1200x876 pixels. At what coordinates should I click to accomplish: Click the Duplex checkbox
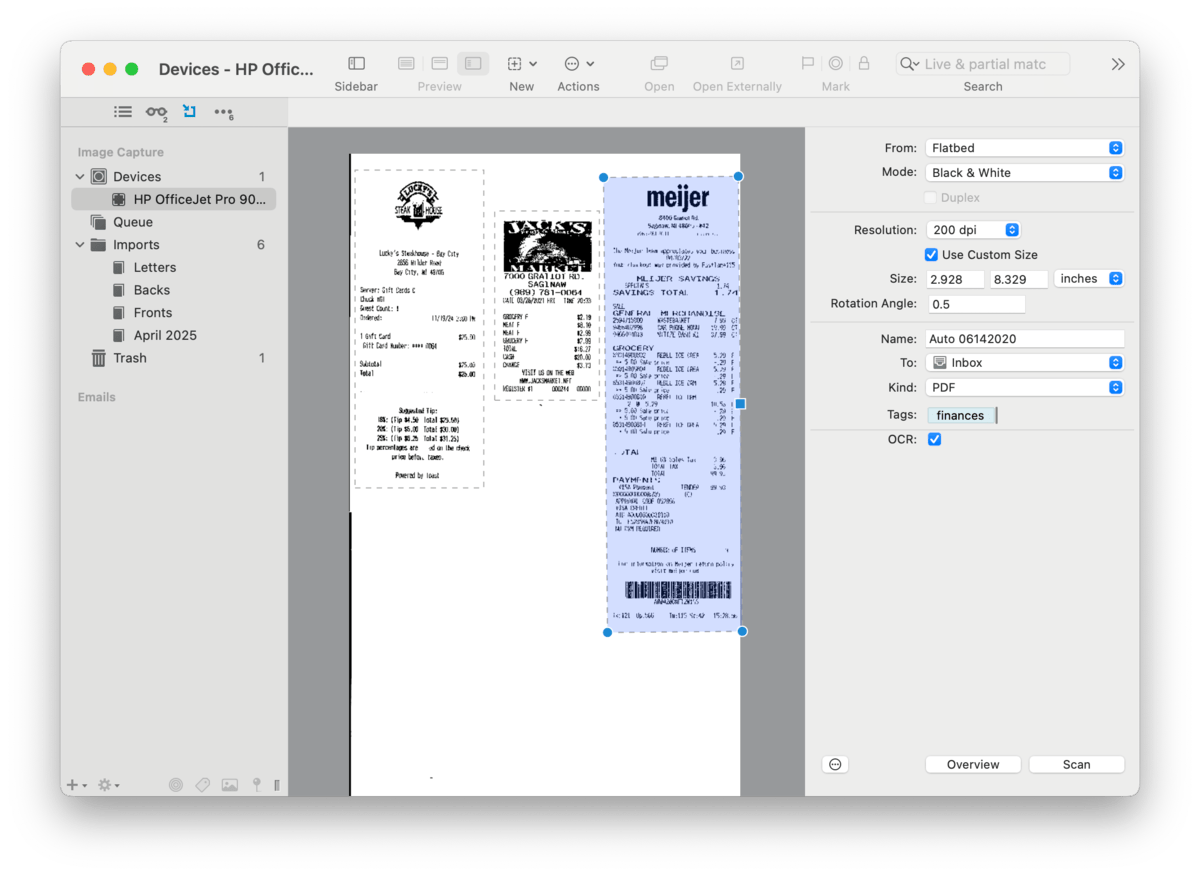[932, 198]
